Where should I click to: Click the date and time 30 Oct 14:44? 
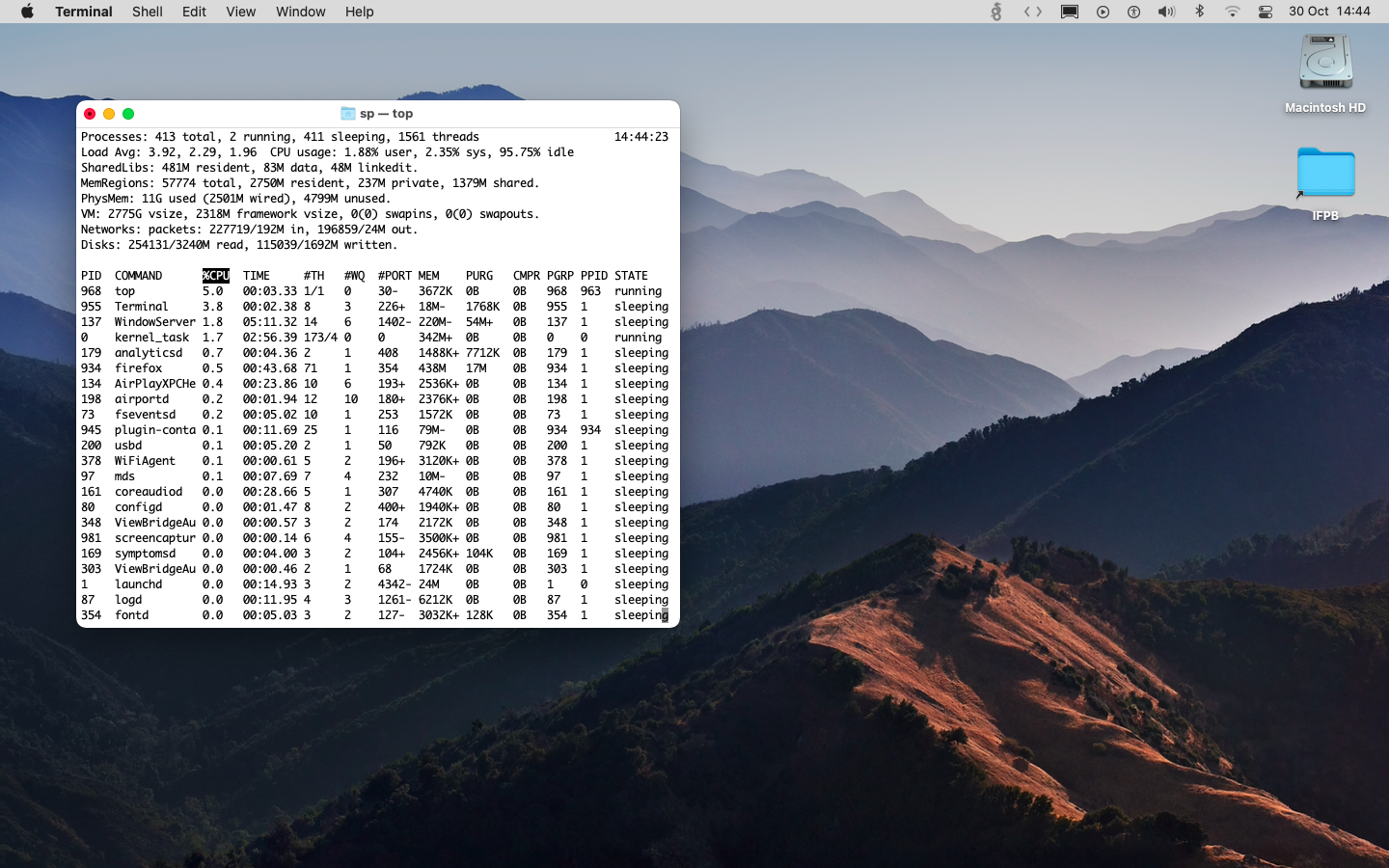pos(1329,12)
